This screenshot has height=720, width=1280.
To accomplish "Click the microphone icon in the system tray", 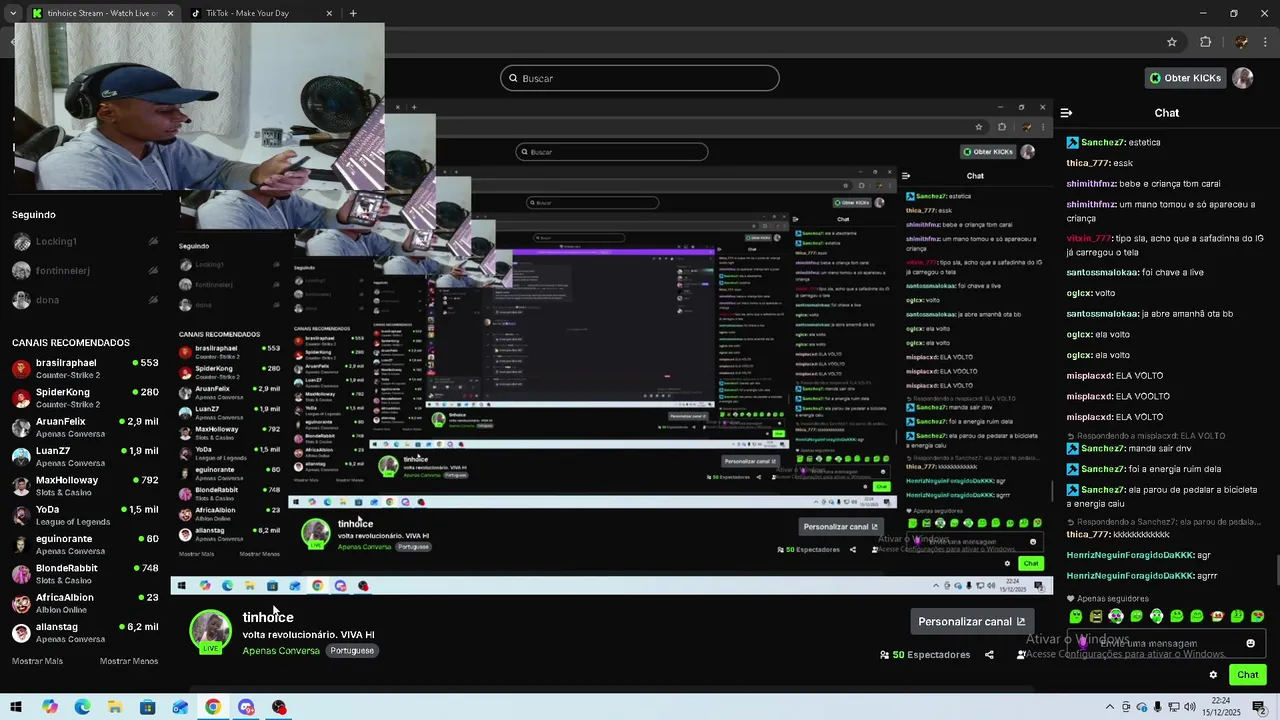I will (1158, 707).
